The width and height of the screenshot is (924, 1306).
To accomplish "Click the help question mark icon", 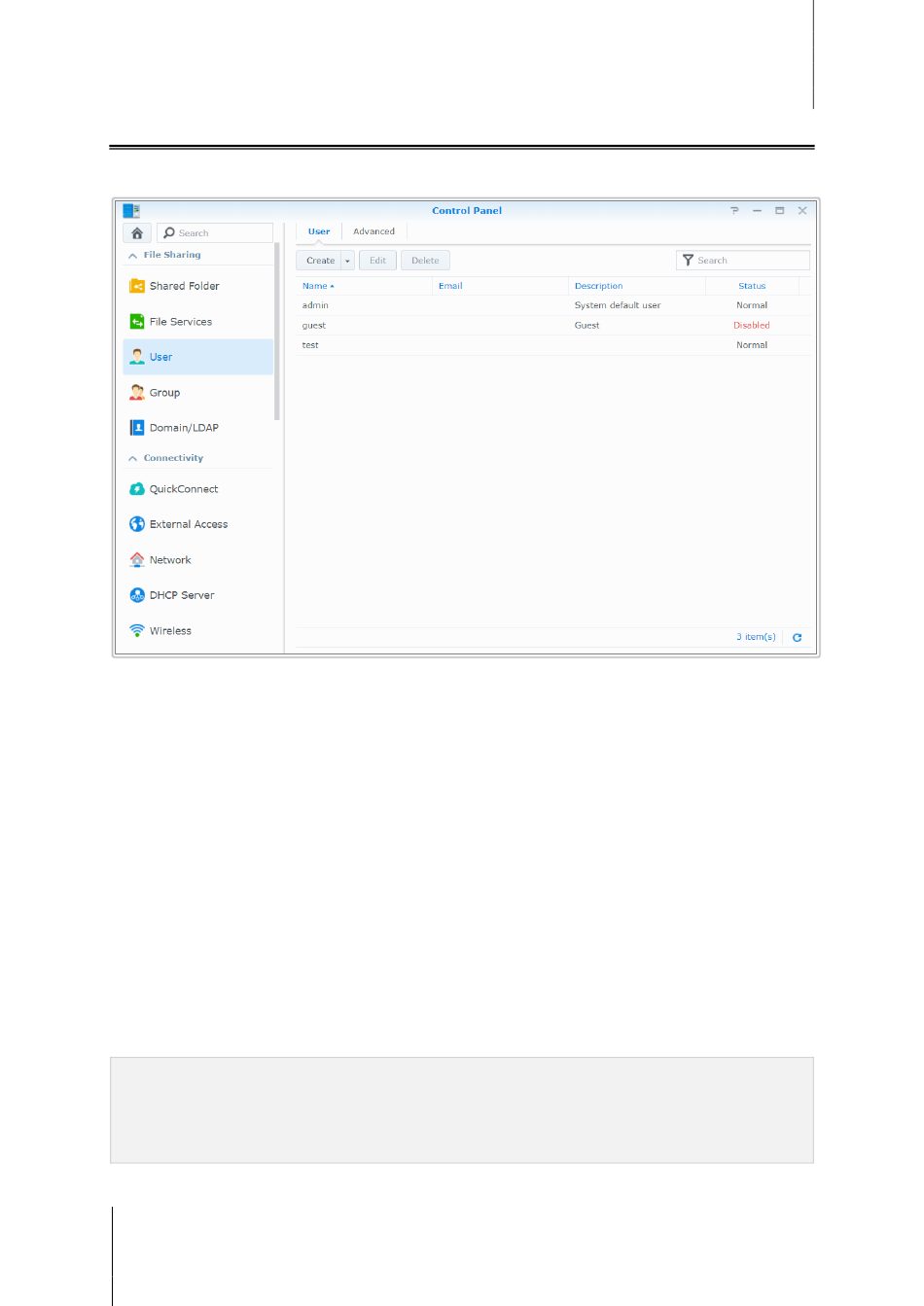I will [734, 210].
